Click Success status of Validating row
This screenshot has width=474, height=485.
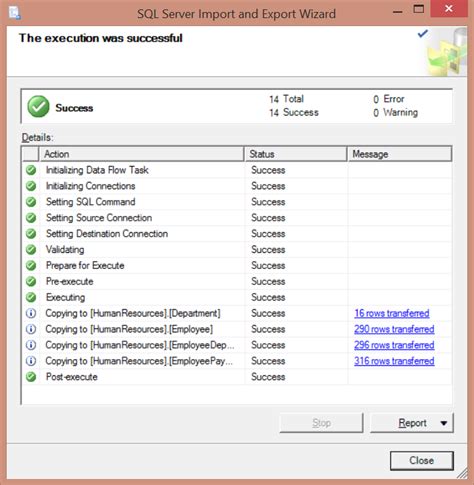pyautogui.click(x=268, y=250)
